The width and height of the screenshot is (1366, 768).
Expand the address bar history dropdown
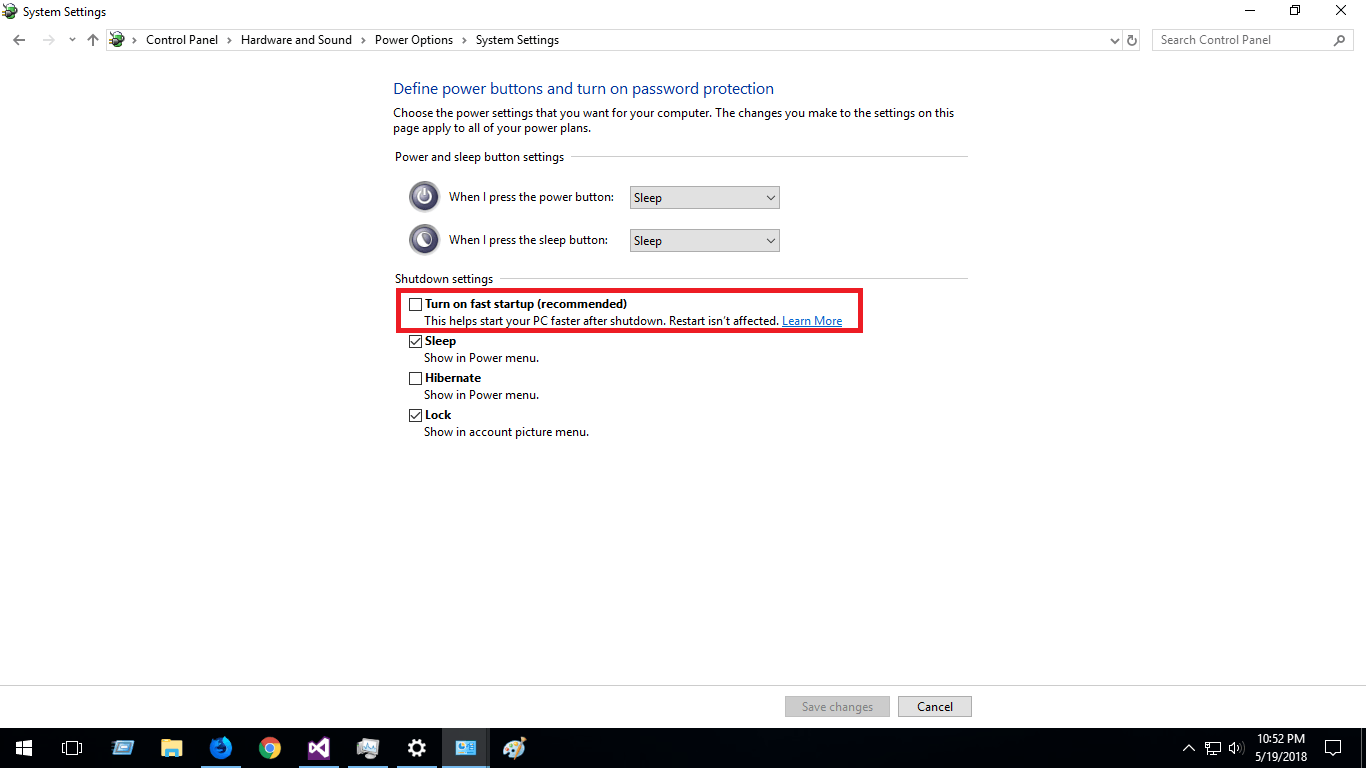coord(1115,41)
